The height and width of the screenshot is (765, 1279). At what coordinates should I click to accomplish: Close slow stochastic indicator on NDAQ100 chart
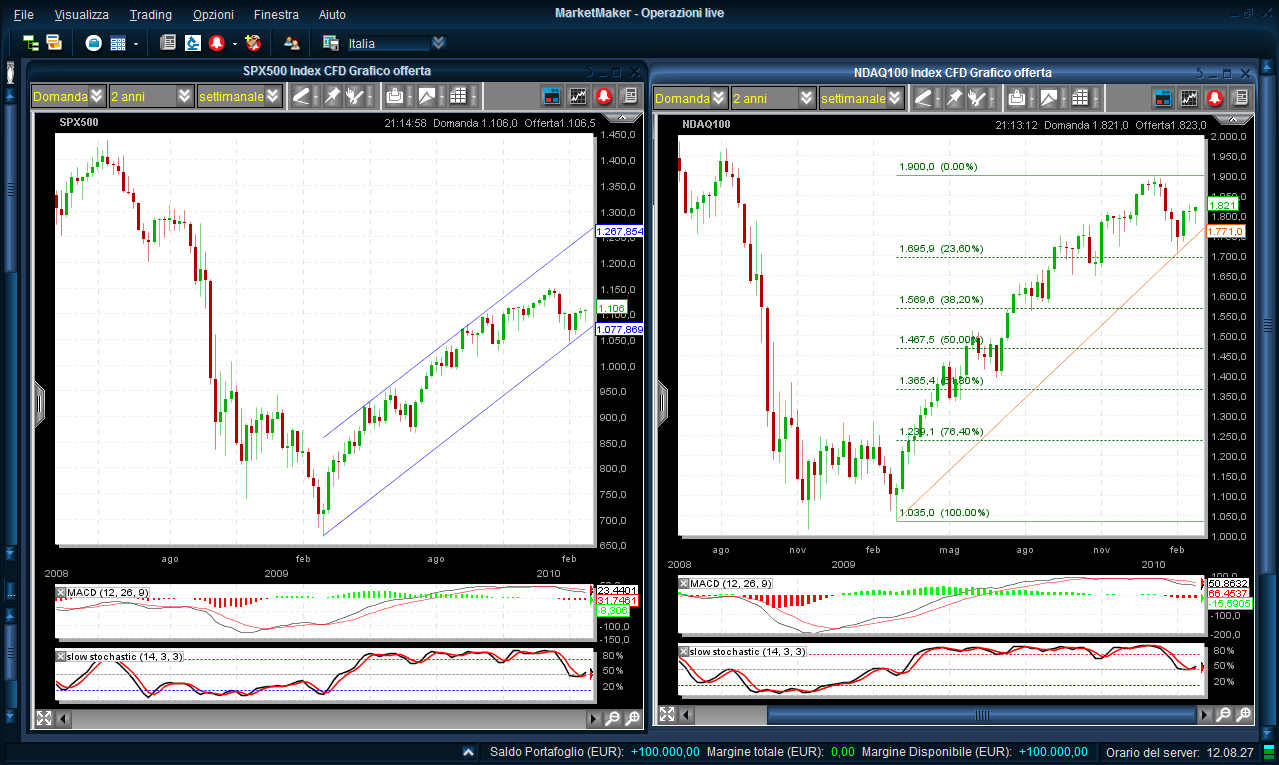click(684, 652)
